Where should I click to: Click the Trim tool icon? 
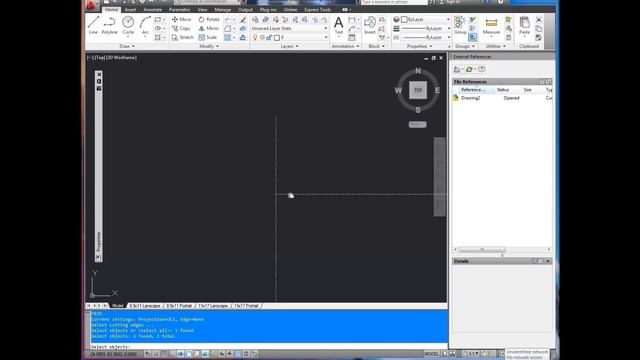click(x=227, y=19)
